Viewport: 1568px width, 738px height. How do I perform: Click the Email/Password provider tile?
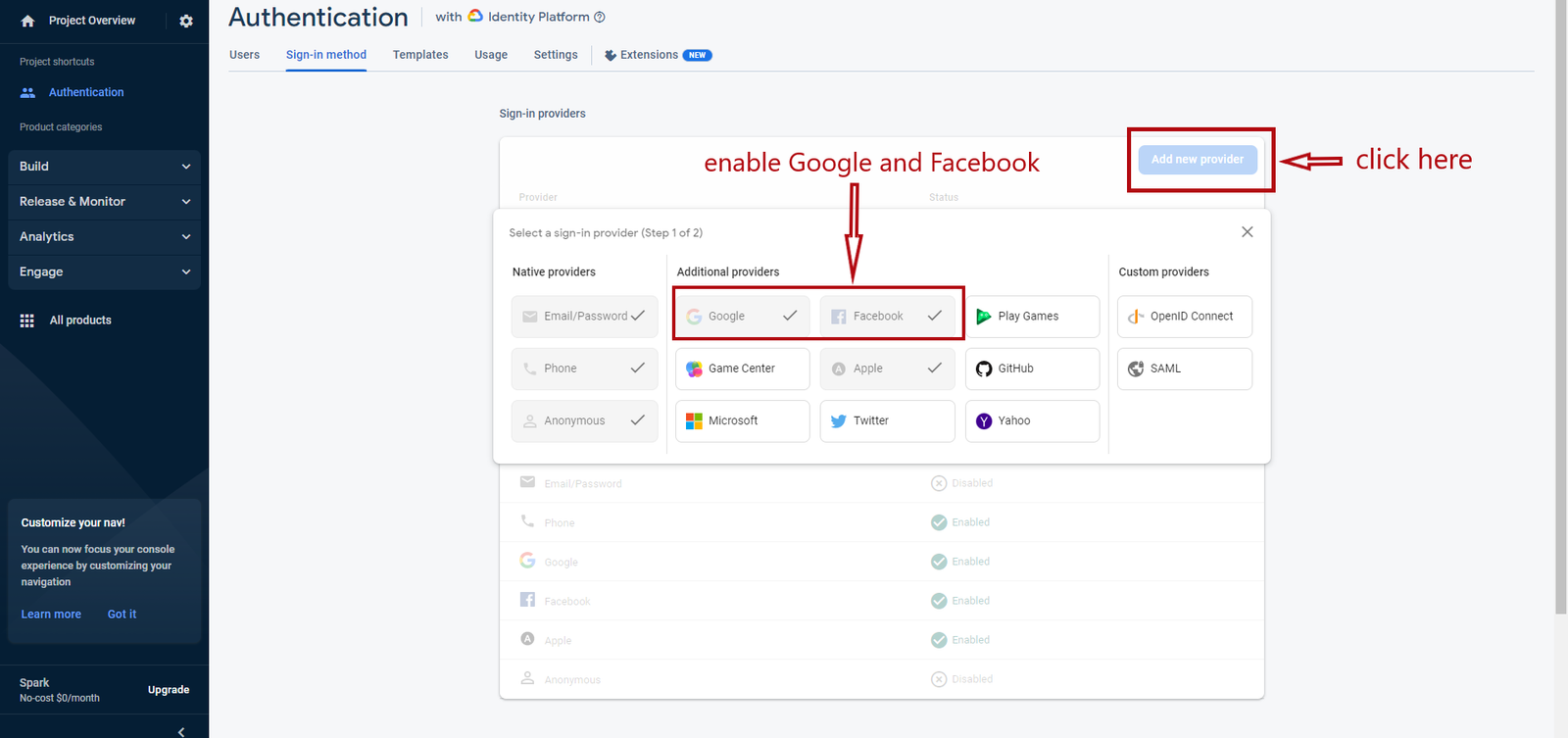coord(584,317)
